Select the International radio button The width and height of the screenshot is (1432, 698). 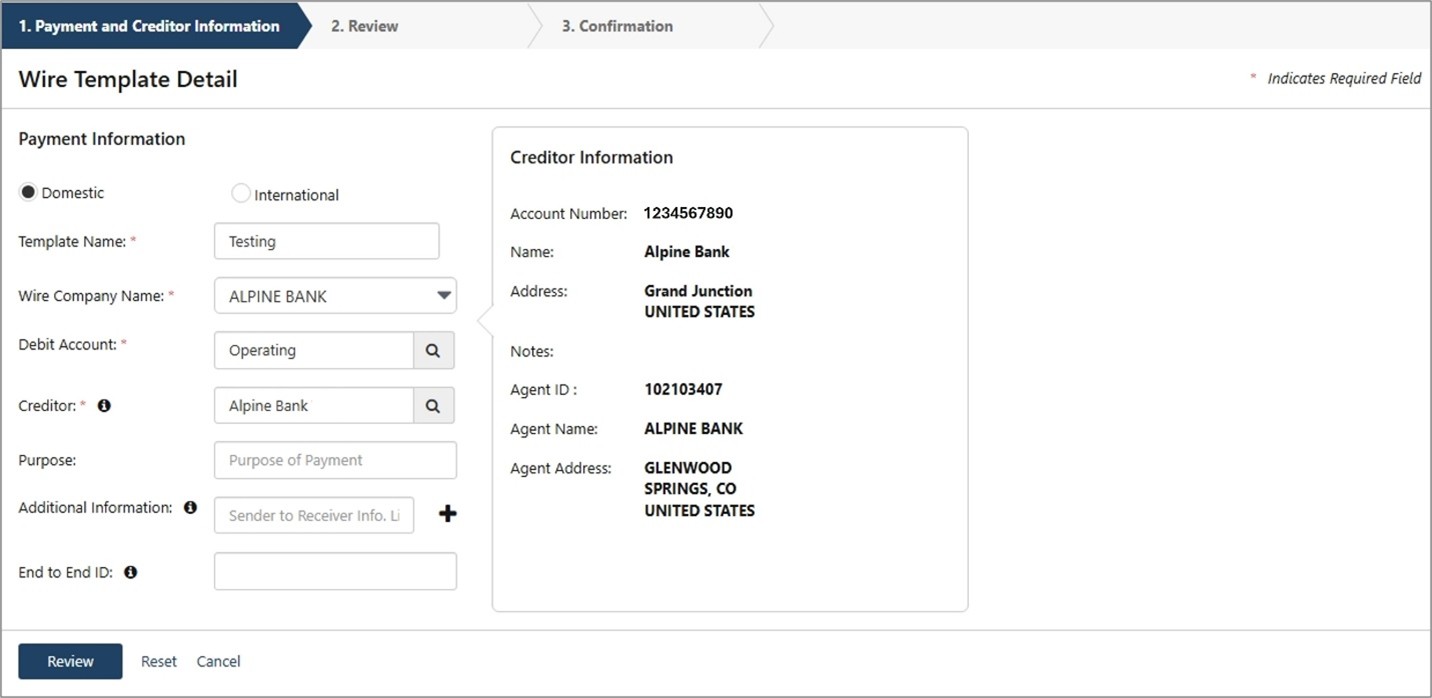[240, 194]
